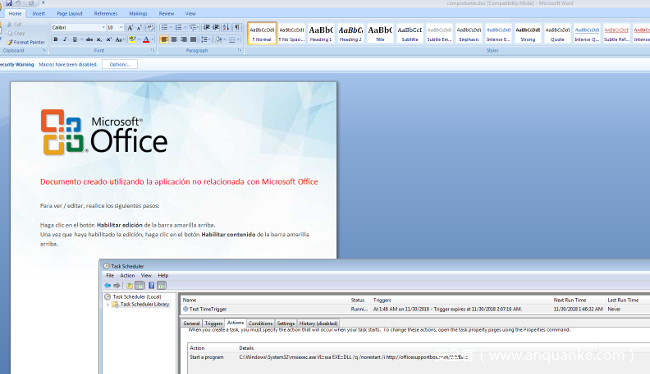Click the Save icon in quick access toolbar
Viewport: 650px width, 374px height.
point(9,3)
